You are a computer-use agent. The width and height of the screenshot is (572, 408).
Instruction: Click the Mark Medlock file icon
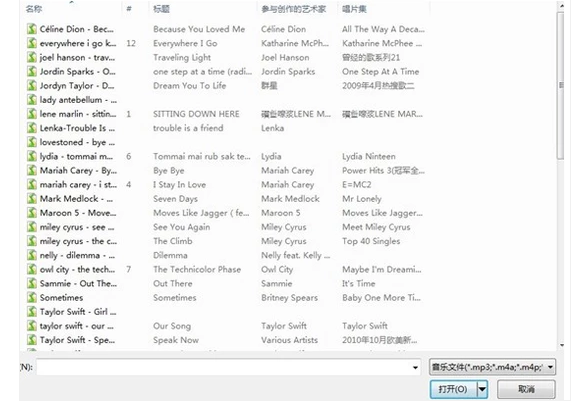tap(32, 199)
